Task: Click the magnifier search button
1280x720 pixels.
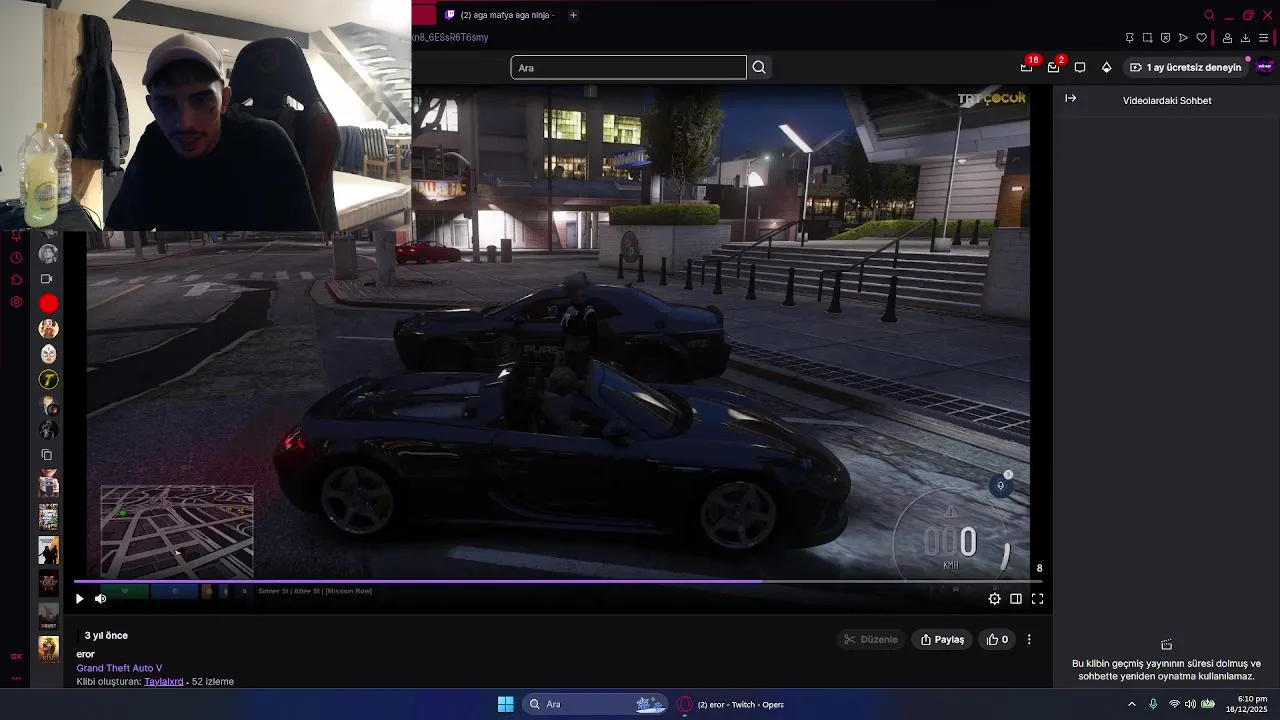Action: point(759,68)
